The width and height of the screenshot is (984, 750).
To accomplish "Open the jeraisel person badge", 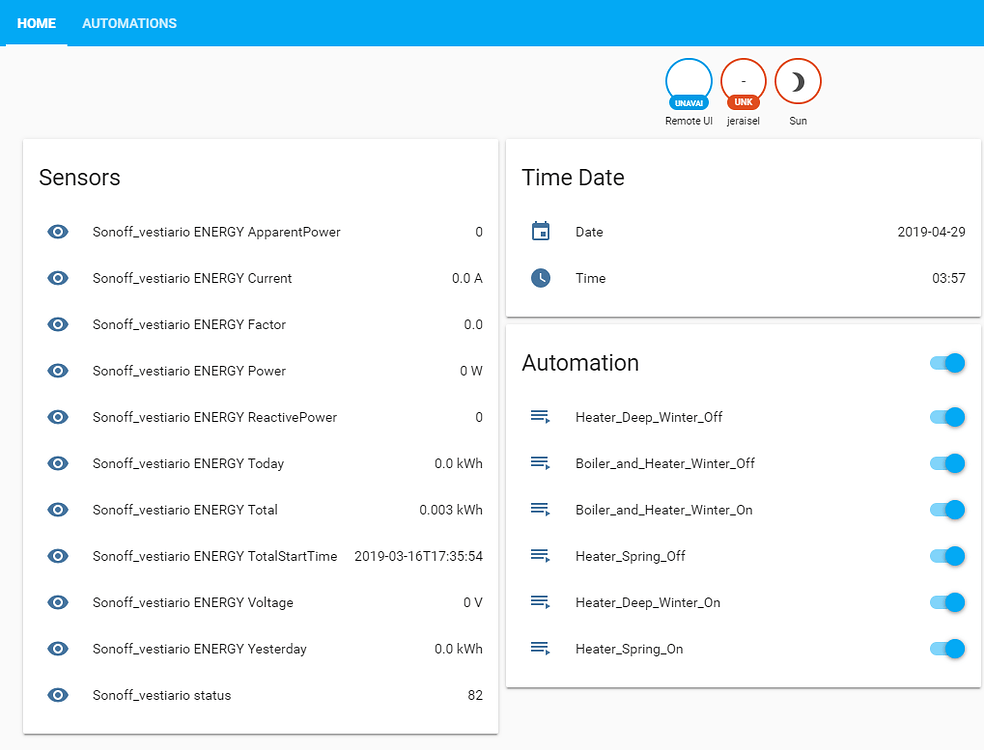I will click(x=743, y=80).
